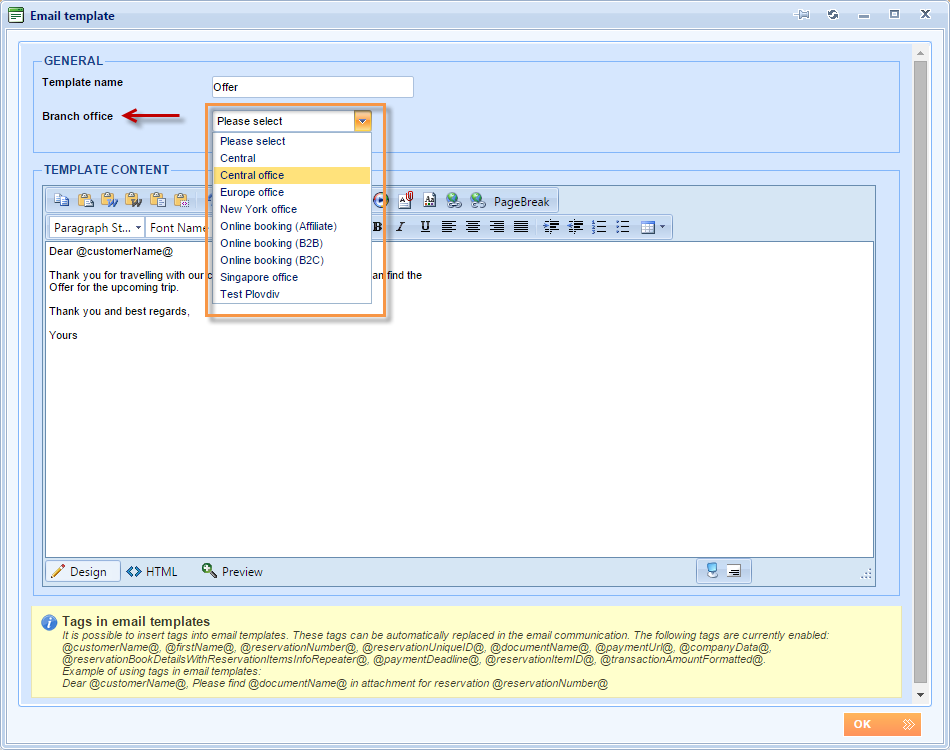The image size is (950, 750).
Task: Insert a numbered list
Action: pyautogui.click(x=599, y=227)
